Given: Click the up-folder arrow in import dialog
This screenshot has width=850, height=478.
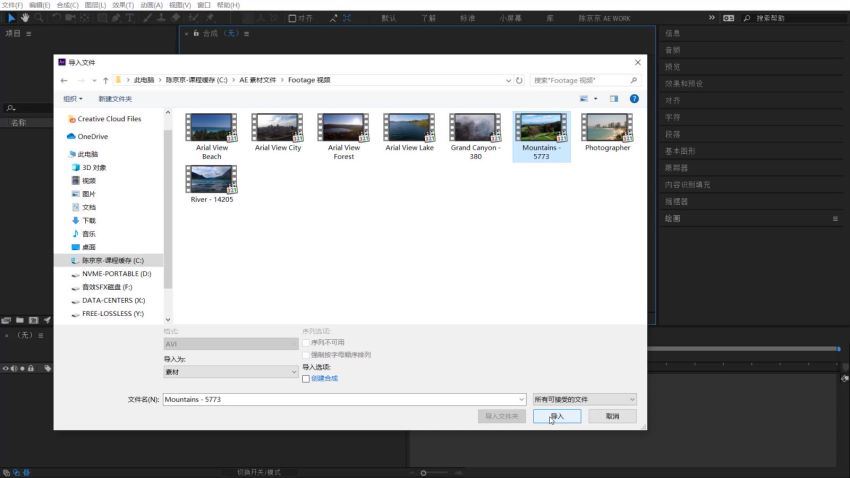Looking at the screenshot, I should 106,80.
